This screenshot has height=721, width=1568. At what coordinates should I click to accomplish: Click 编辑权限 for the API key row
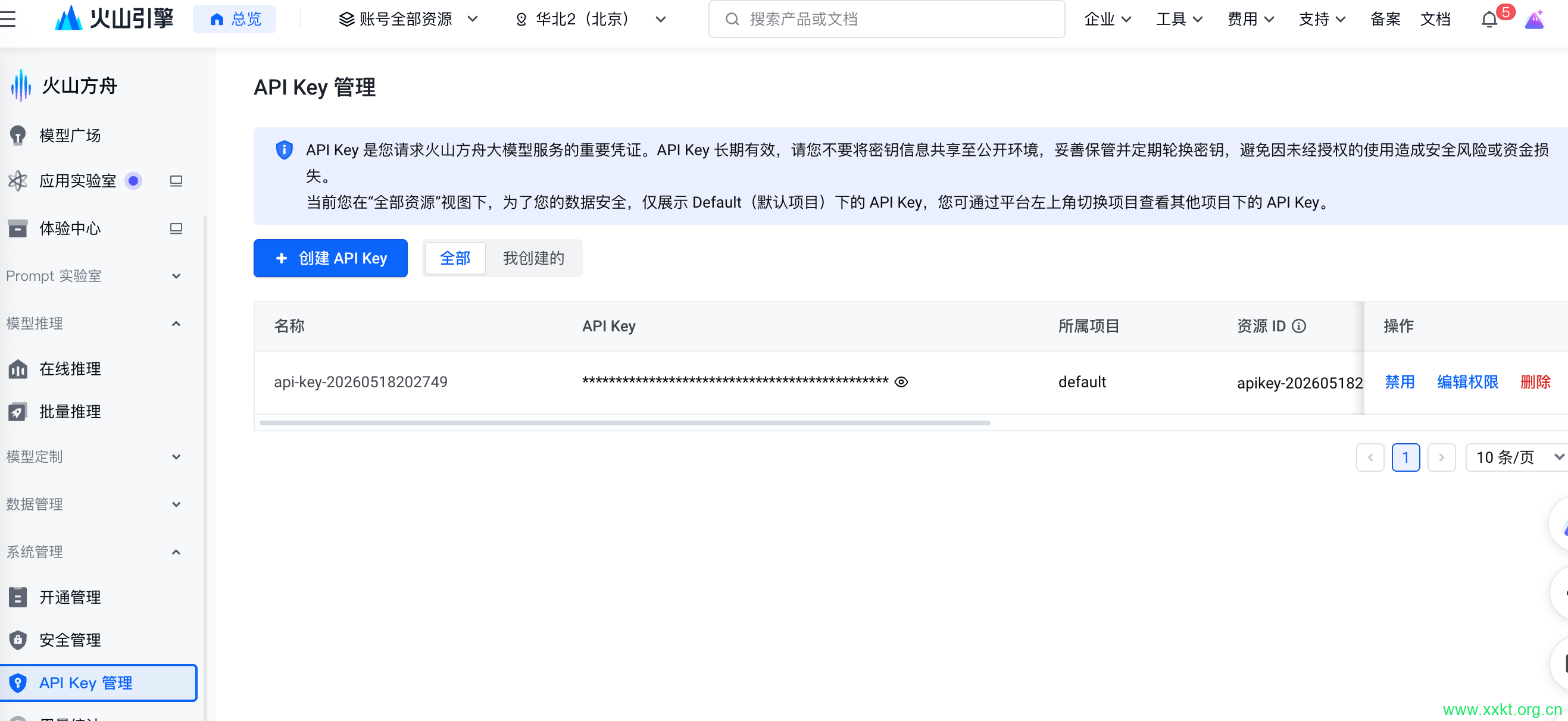point(1467,382)
